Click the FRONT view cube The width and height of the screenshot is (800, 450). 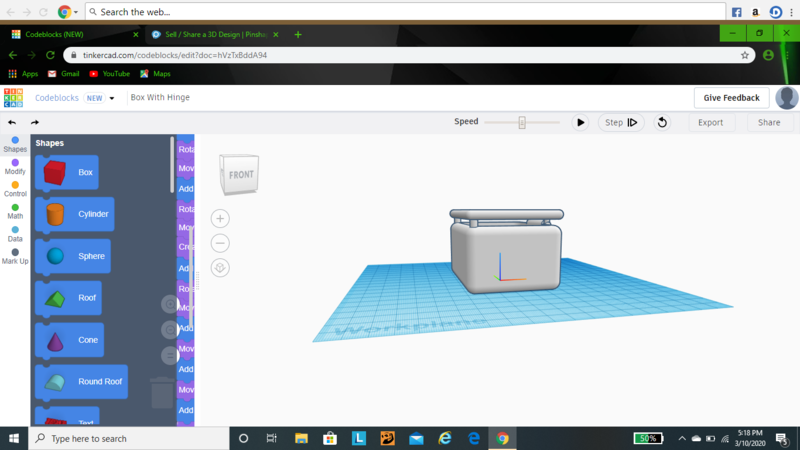[x=240, y=175]
